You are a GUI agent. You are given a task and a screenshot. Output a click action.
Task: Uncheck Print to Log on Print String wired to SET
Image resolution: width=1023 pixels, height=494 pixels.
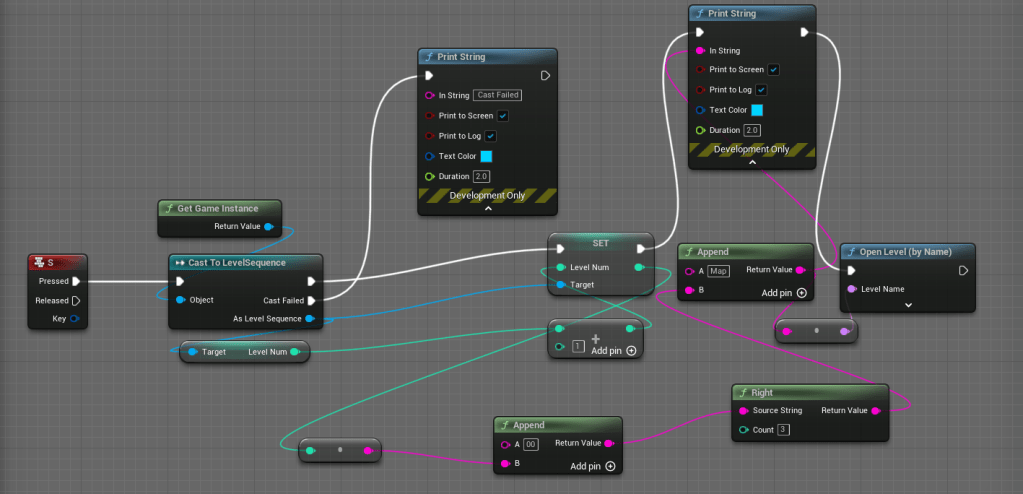click(761, 90)
